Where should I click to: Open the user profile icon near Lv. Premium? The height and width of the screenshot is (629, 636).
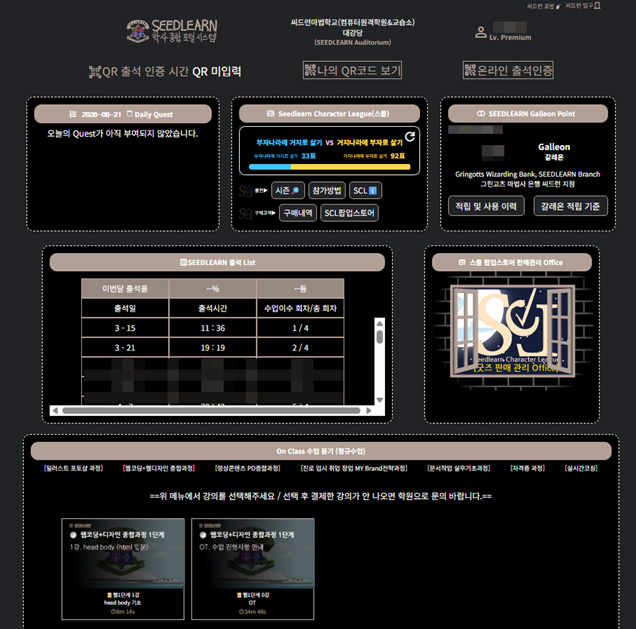[481, 32]
